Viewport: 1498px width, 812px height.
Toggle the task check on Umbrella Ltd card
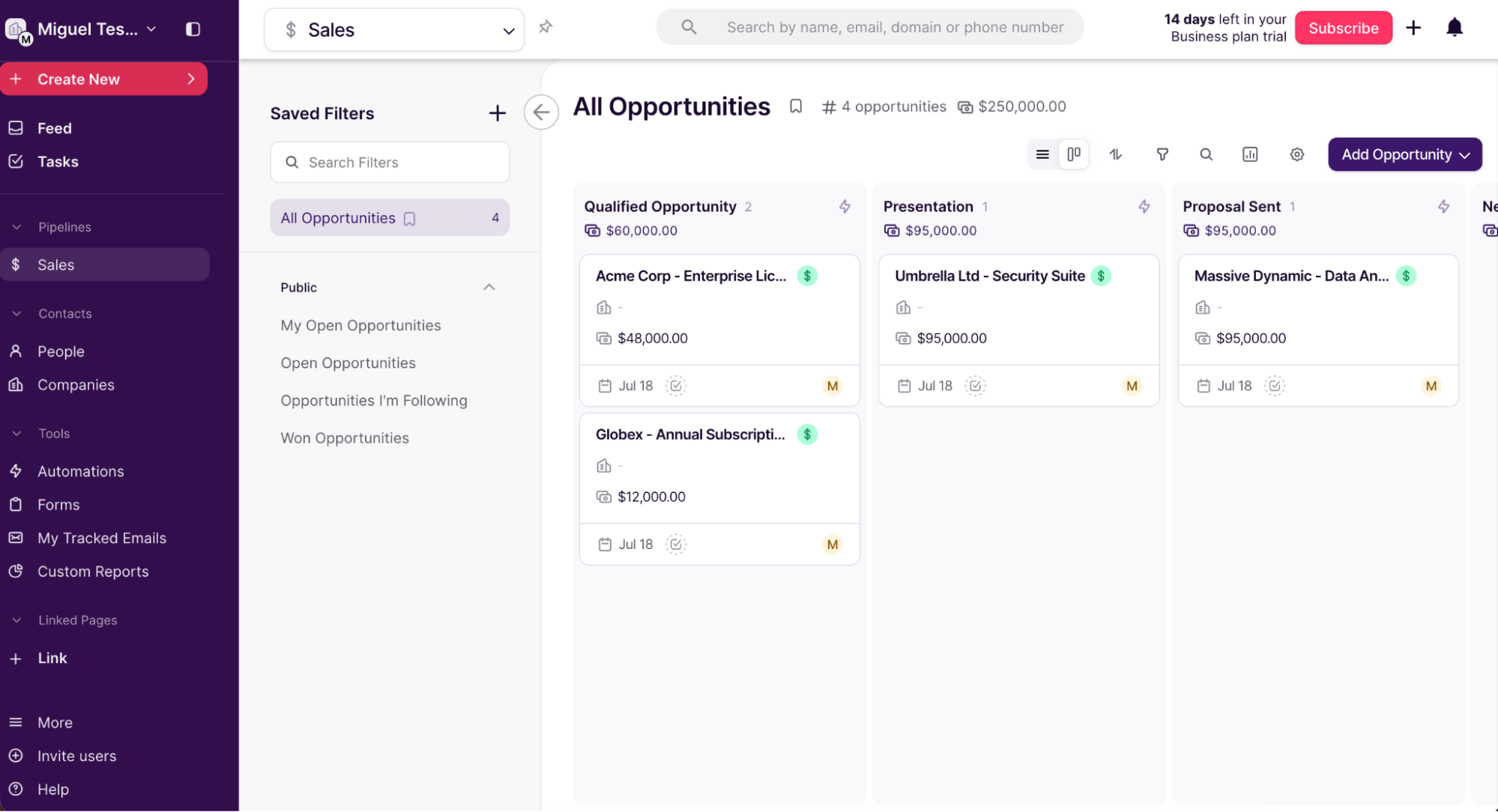point(975,386)
